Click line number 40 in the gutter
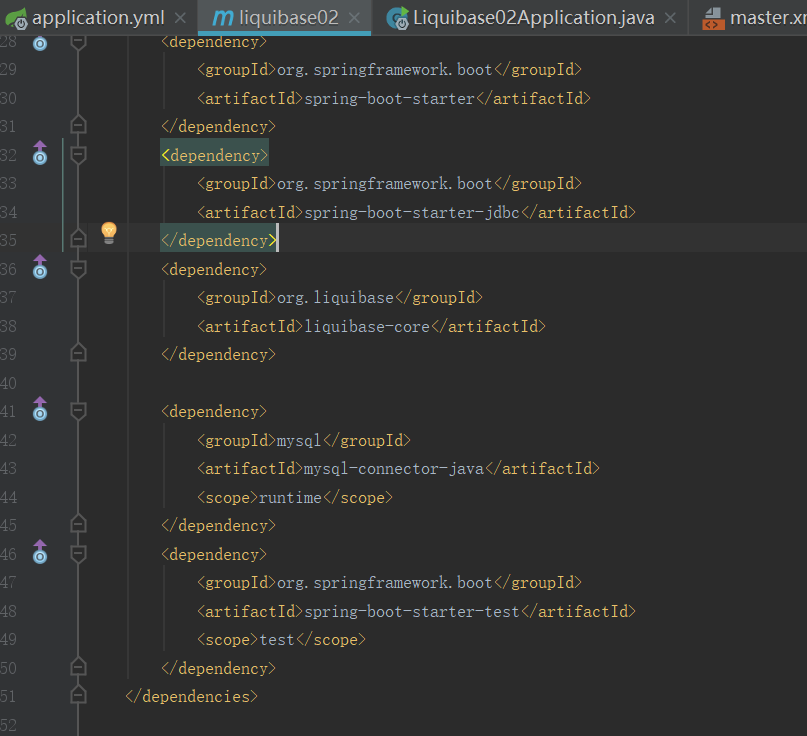 [8, 383]
